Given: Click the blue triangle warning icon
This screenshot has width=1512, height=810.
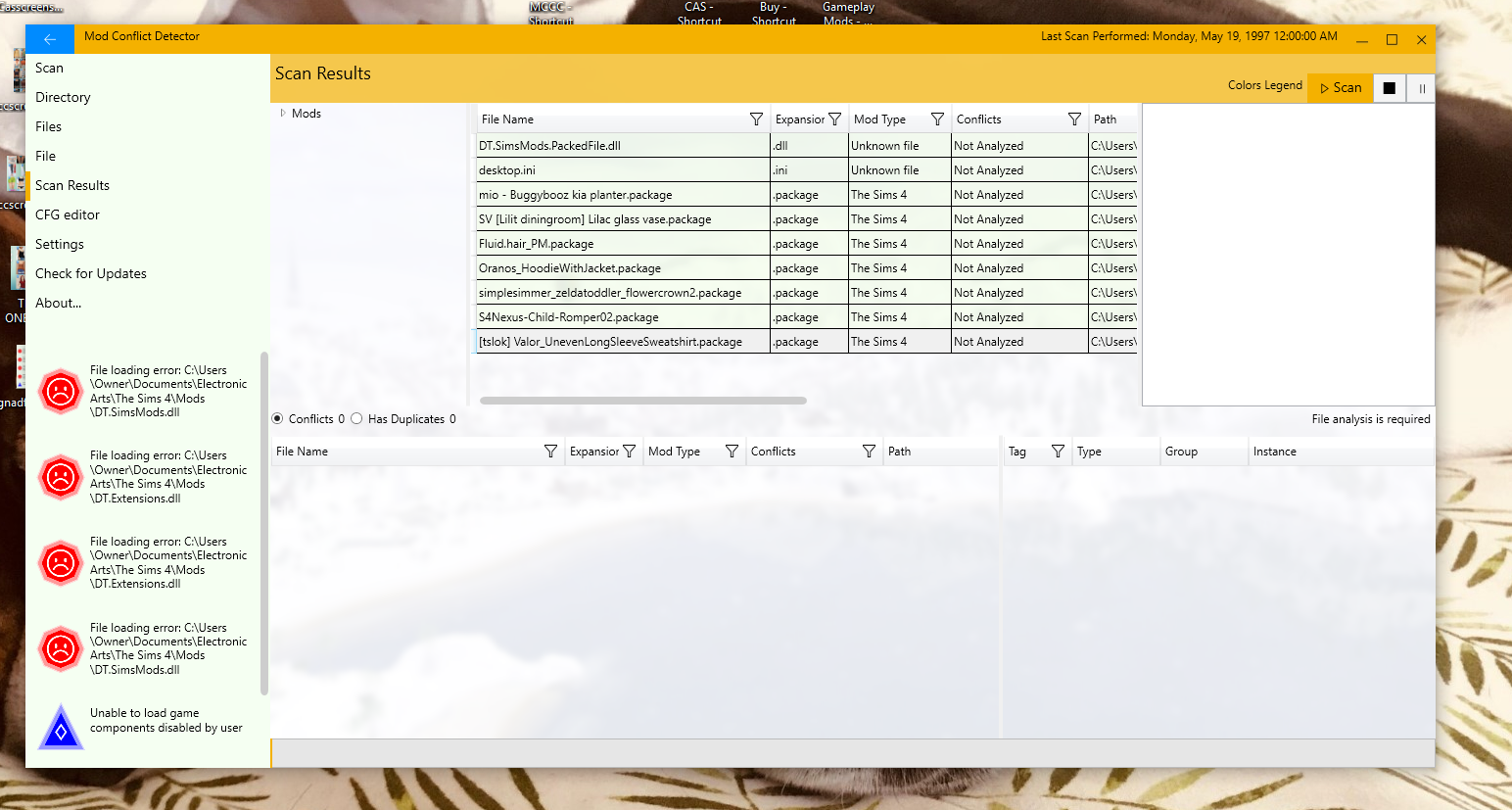Looking at the screenshot, I should (61, 729).
